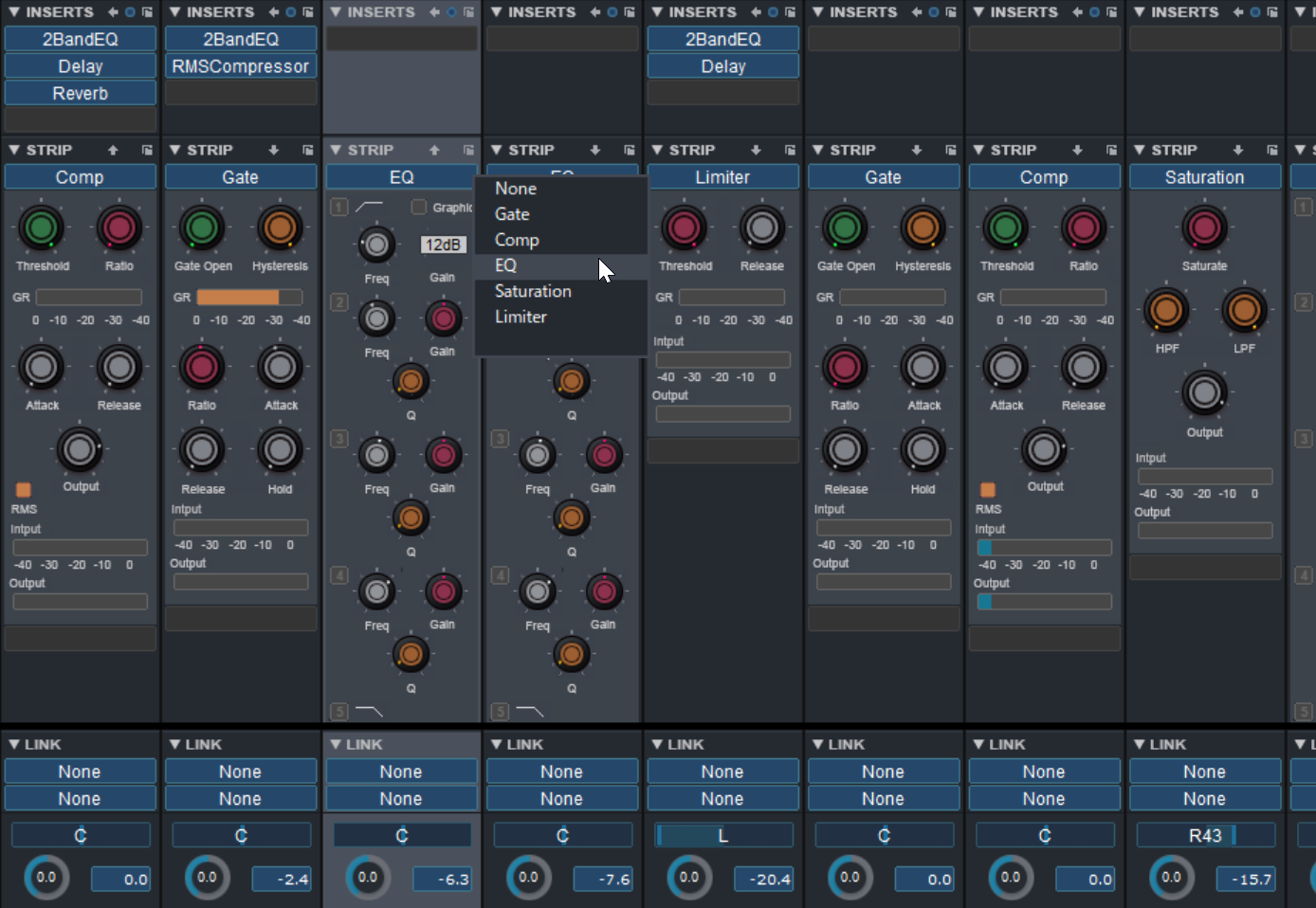This screenshot has height=908, width=1316.
Task: Open the Delay insert on the Limiter channel
Action: click(722, 66)
